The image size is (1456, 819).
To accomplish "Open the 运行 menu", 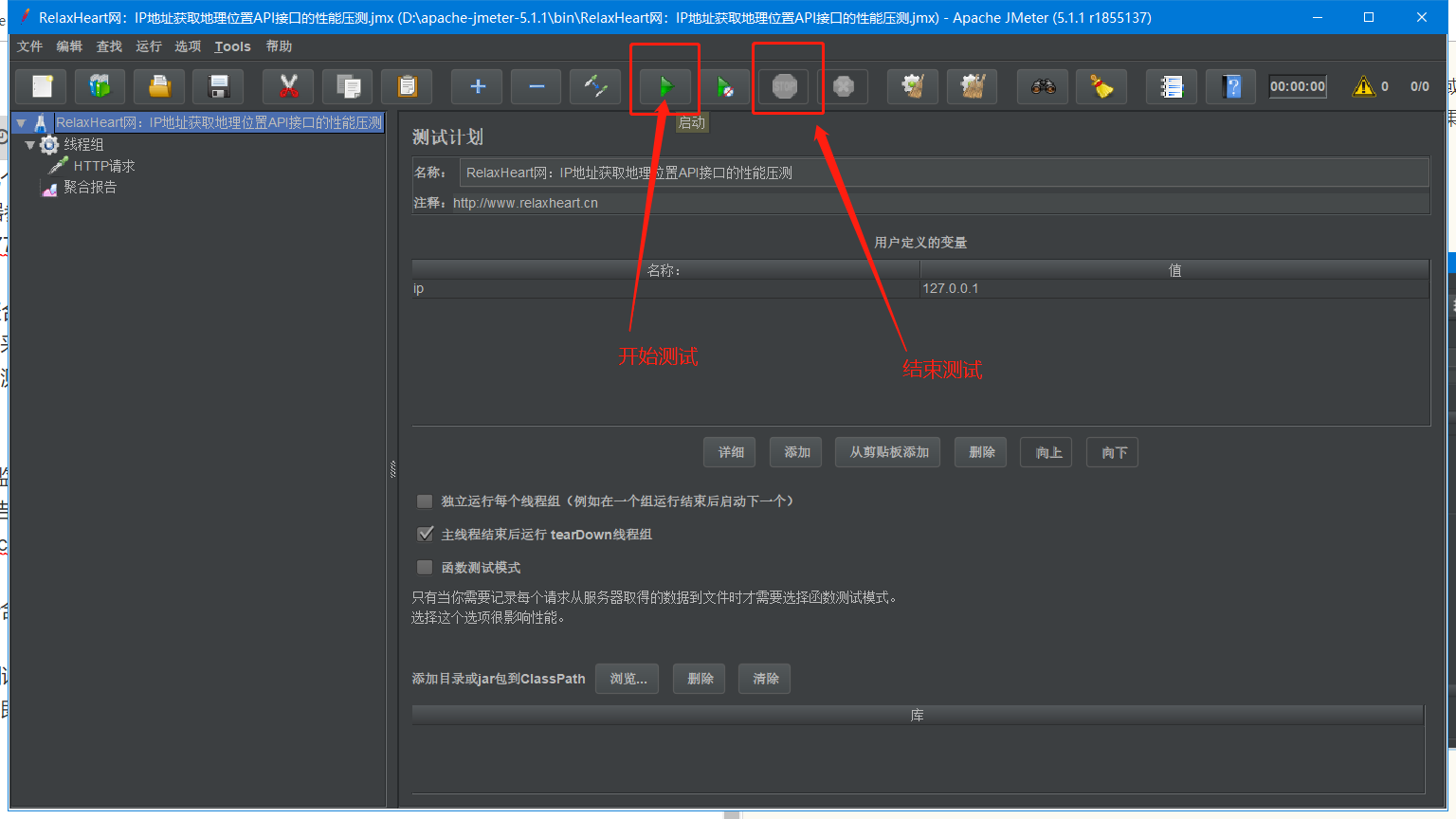I will (149, 46).
